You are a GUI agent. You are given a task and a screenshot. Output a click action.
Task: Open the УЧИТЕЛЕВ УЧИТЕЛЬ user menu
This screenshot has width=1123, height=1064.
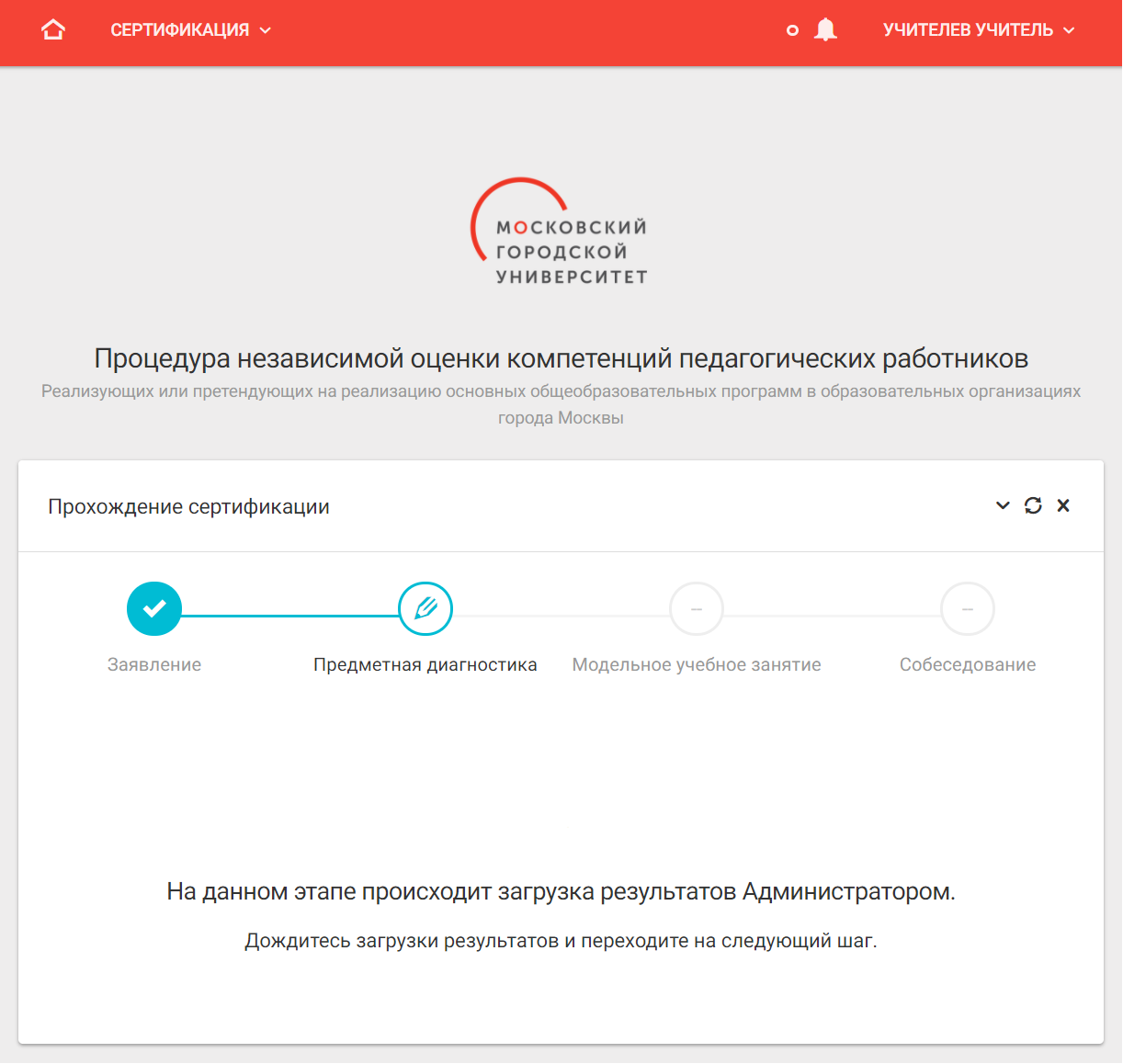coord(968,28)
